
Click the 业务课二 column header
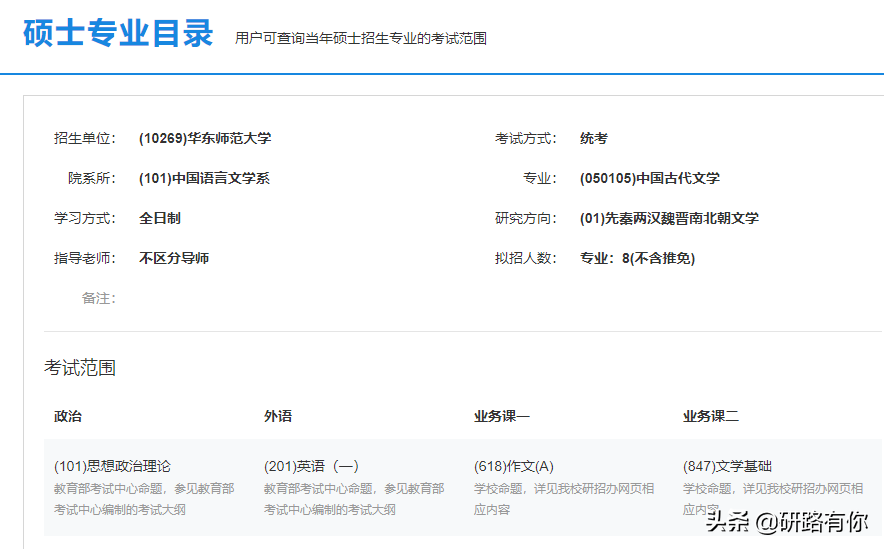click(x=710, y=417)
